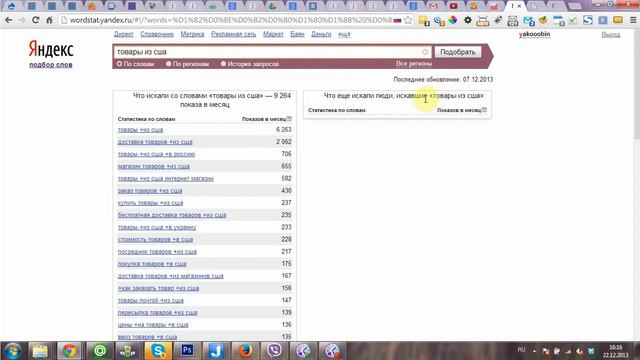Click the yakooobin username link

[534, 34]
